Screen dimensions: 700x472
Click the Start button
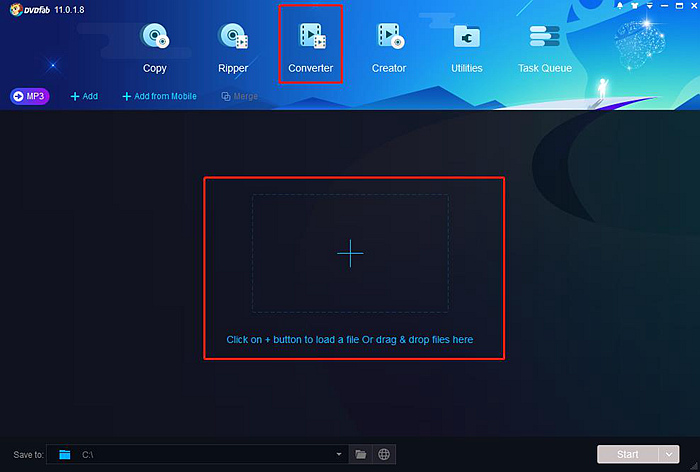628,454
